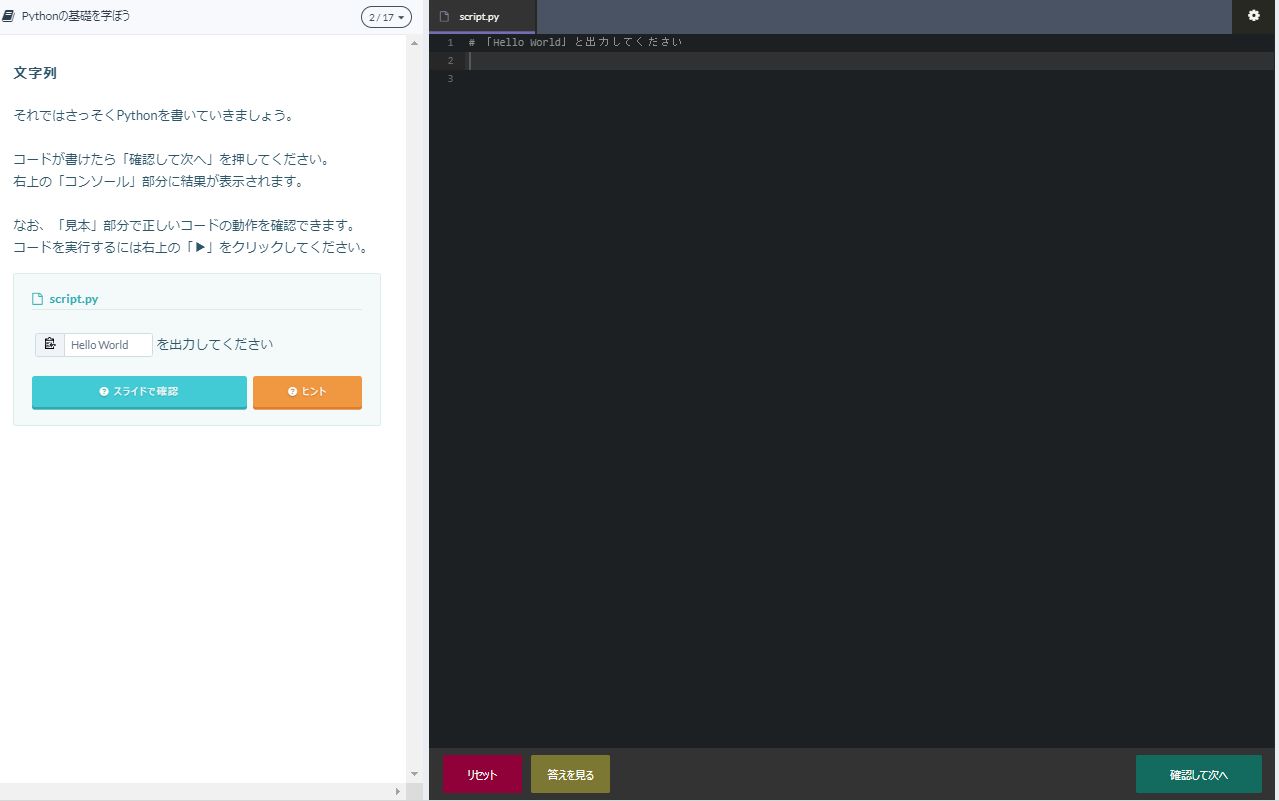Click the instruction panel scroll up arrow

(415, 44)
